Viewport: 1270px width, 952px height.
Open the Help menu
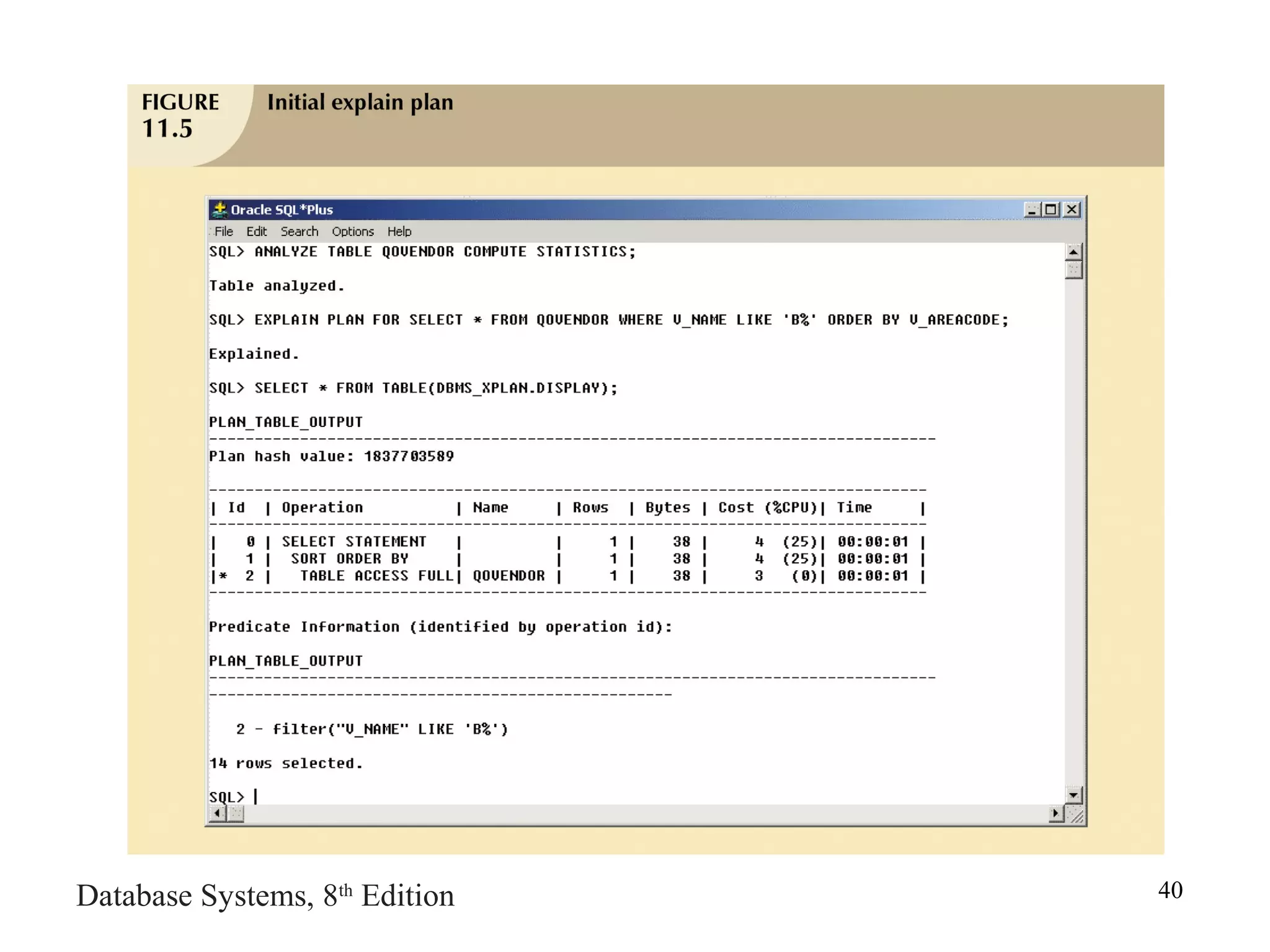click(x=399, y=231)
